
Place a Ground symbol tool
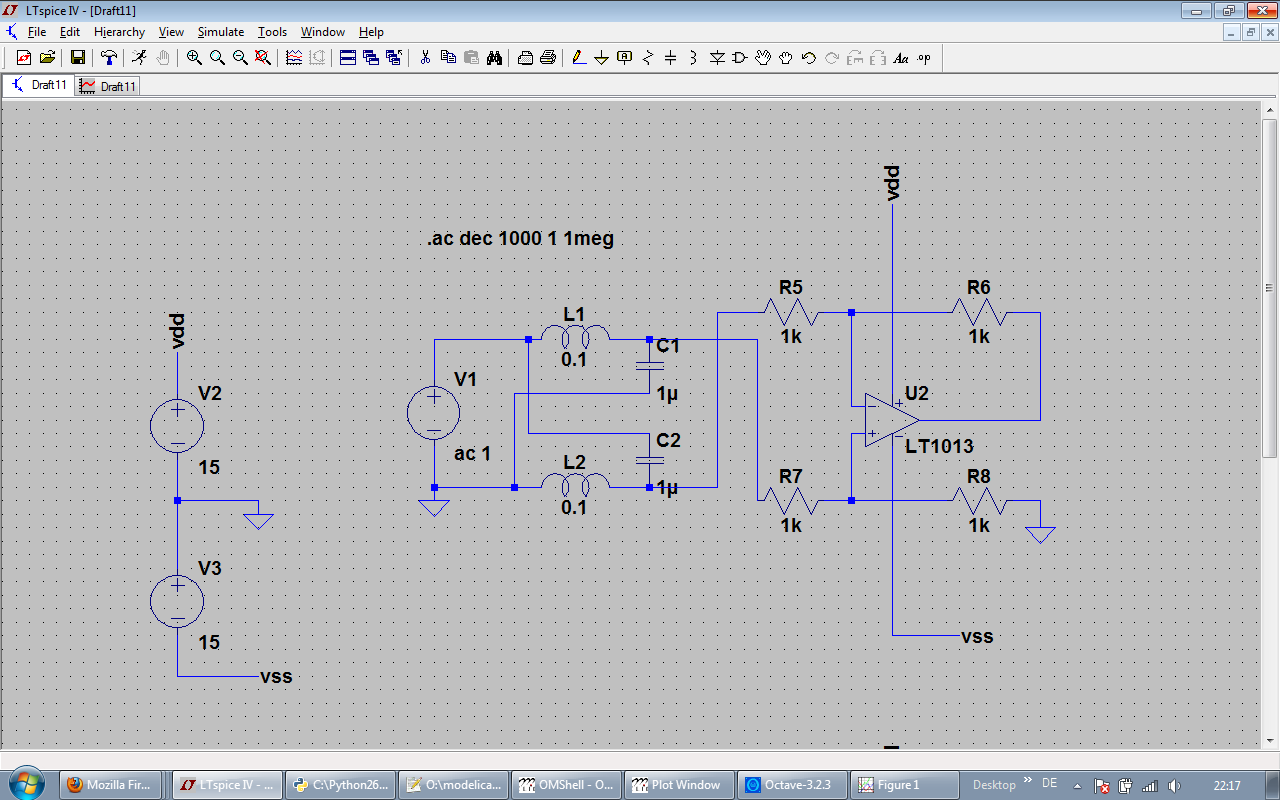(x=601, y=58)
